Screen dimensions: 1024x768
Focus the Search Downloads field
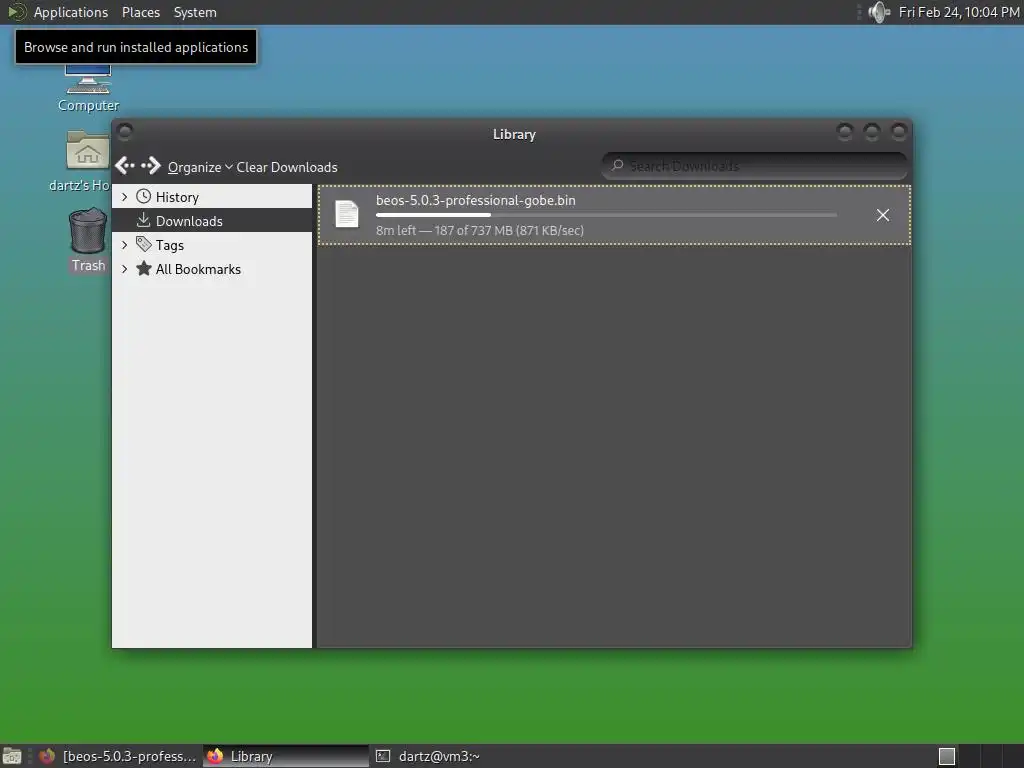754,166
